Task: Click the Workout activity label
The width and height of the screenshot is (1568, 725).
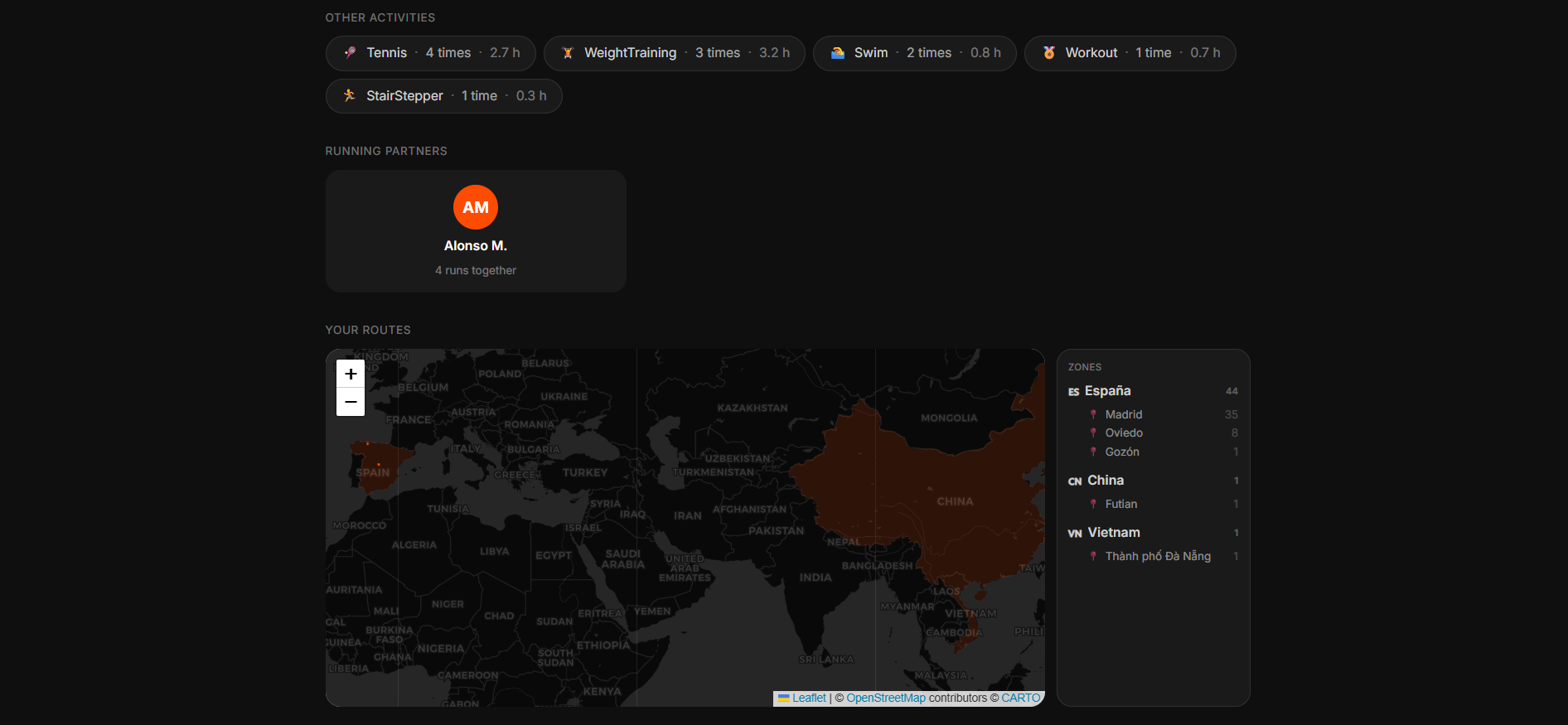Action: click(1091, 53)
